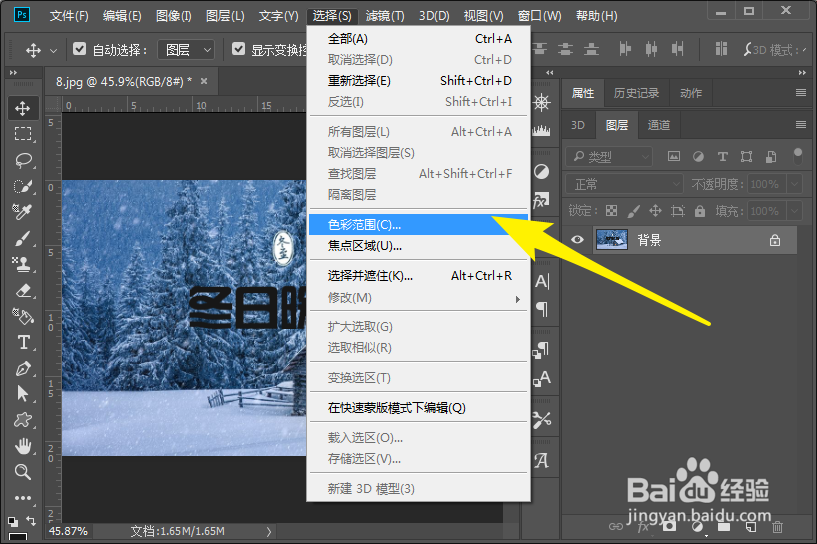Select the Rectangular Marquee tool

coord(22,134)
